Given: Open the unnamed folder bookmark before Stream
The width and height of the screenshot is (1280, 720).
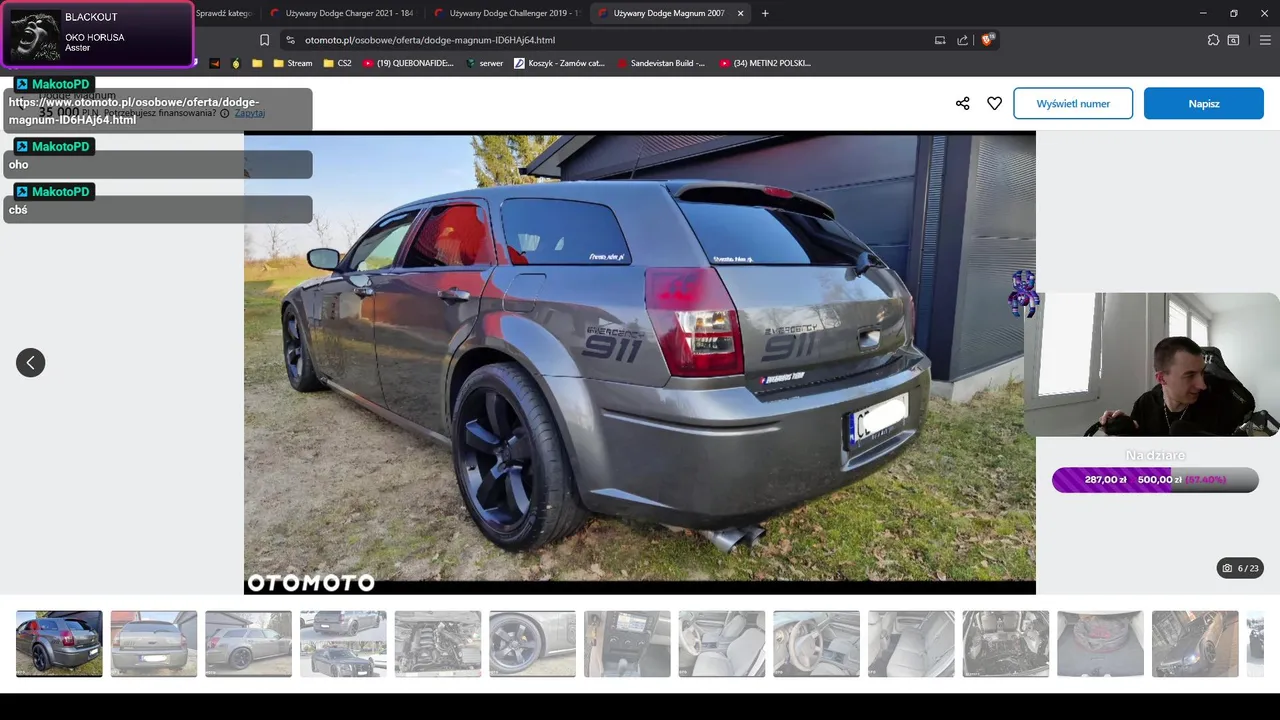Looking at the screenshot, I should point(257,63).
